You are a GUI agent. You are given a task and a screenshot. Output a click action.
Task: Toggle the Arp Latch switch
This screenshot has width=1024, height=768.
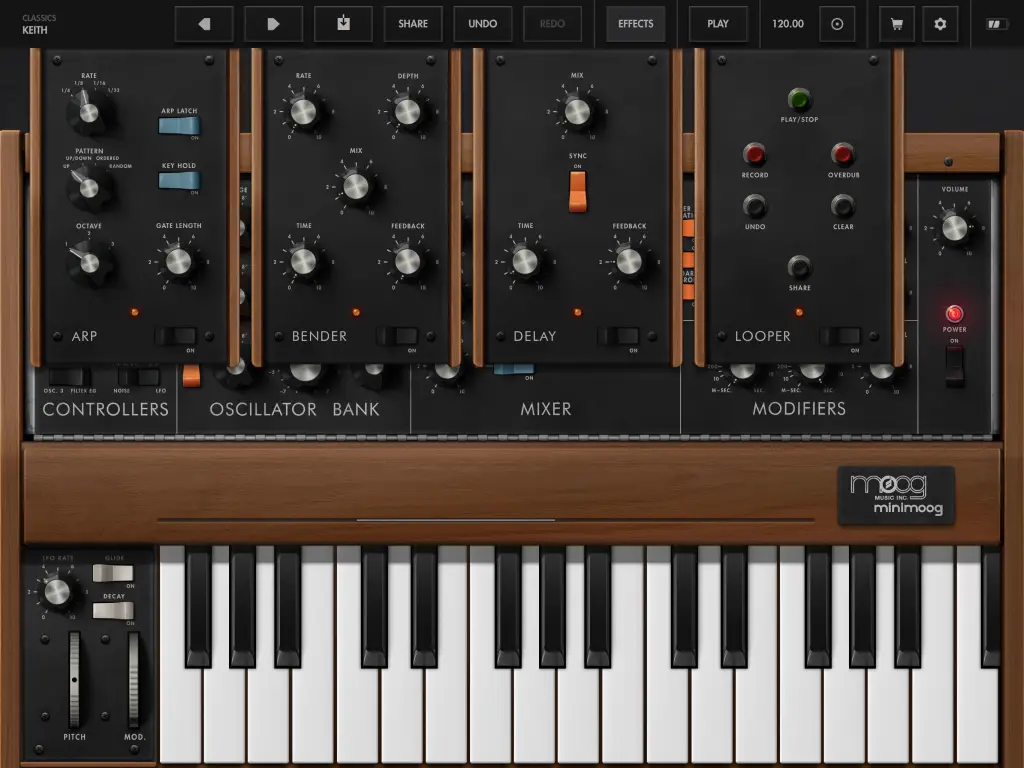click(179, 125)
